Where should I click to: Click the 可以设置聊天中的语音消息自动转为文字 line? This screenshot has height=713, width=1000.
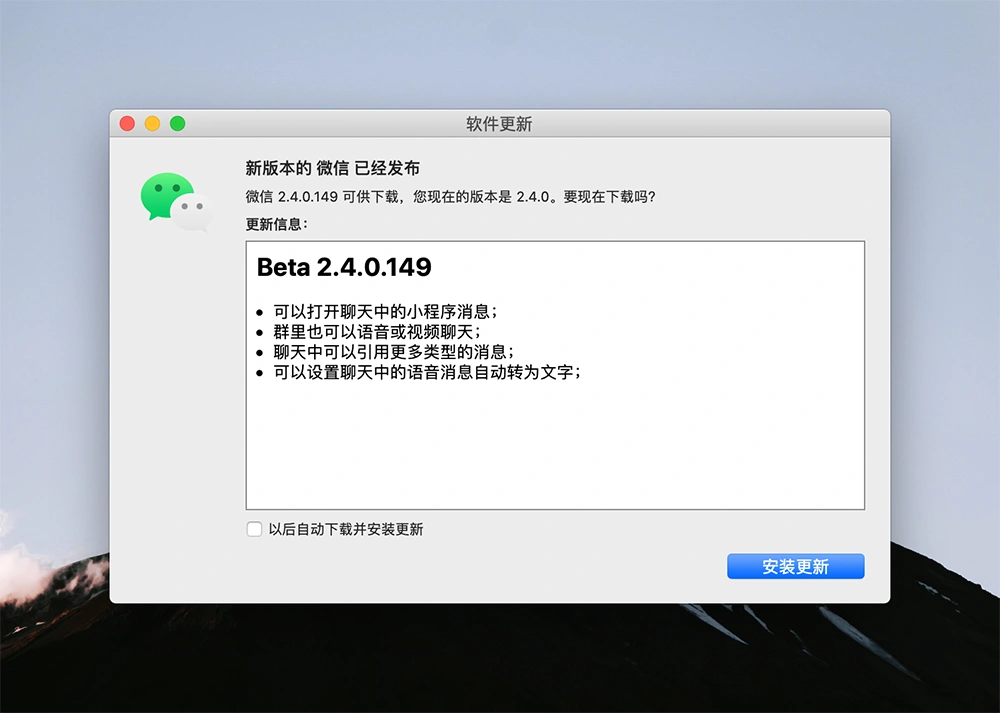(x=427, y=372)
